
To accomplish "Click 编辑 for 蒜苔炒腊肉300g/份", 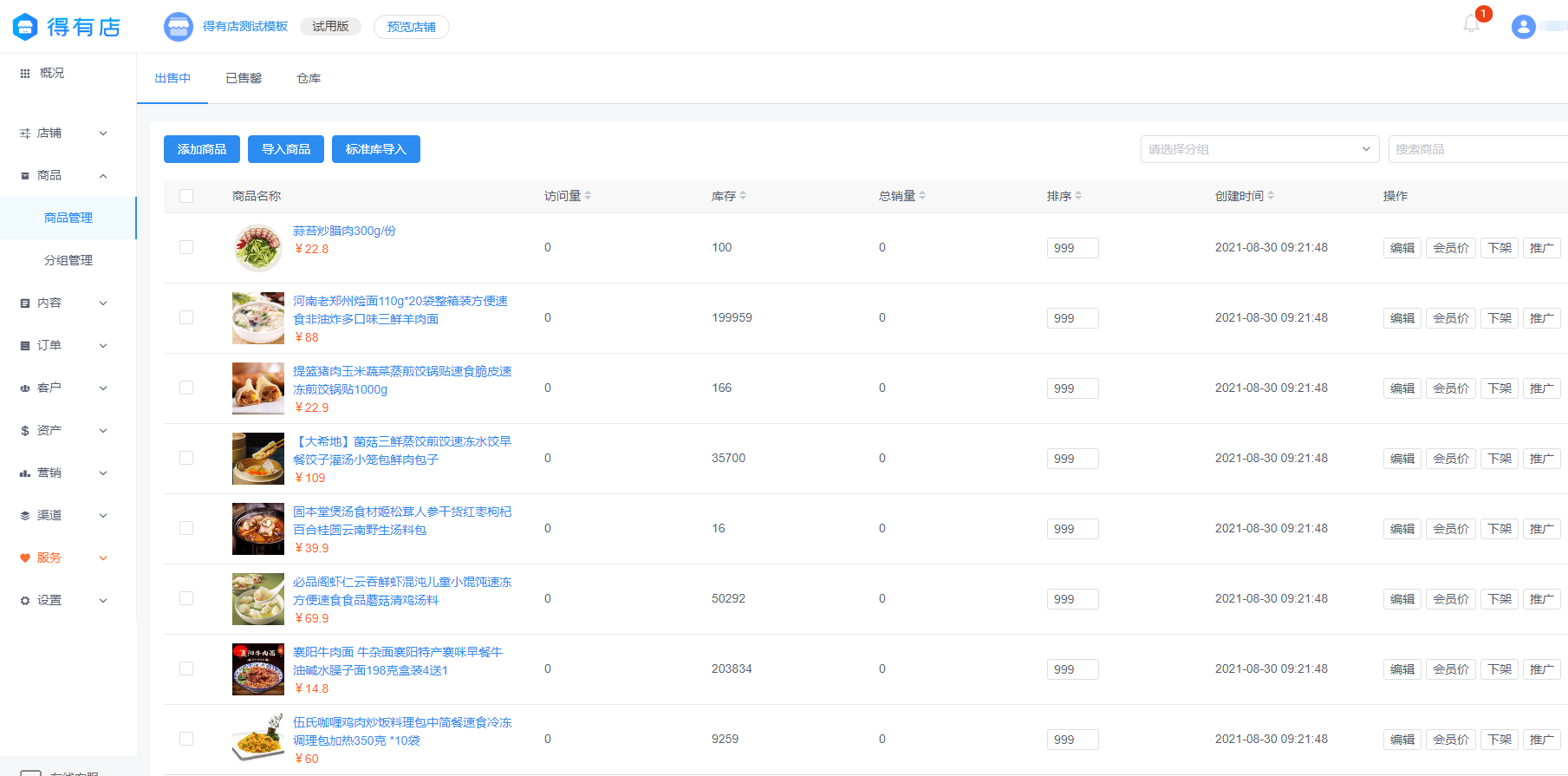I will point(1402,248).
